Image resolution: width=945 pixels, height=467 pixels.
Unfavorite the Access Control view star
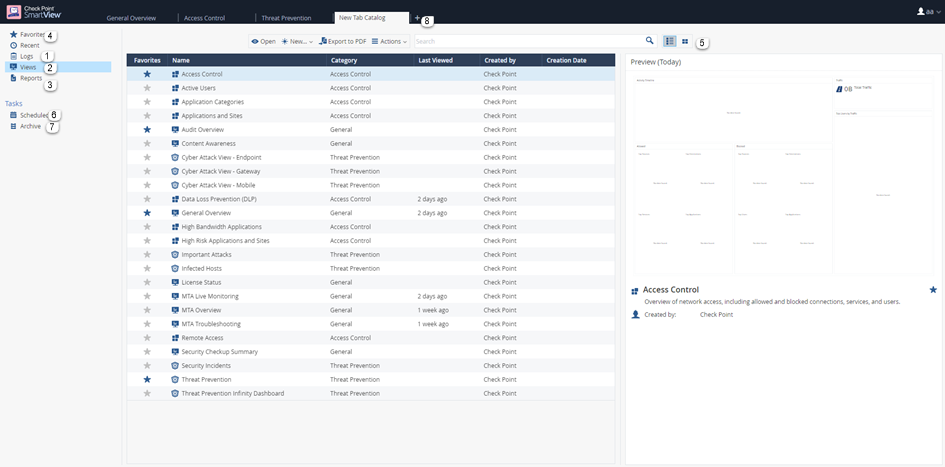pos(147,74)
